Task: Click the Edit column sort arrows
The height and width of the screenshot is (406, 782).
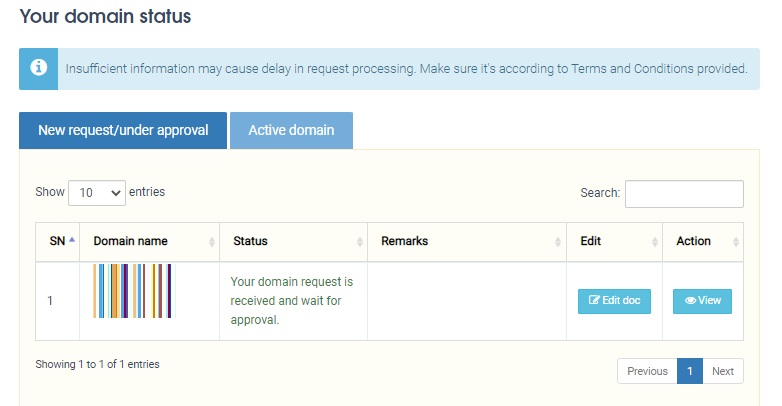Action: [x=655, y=242]
